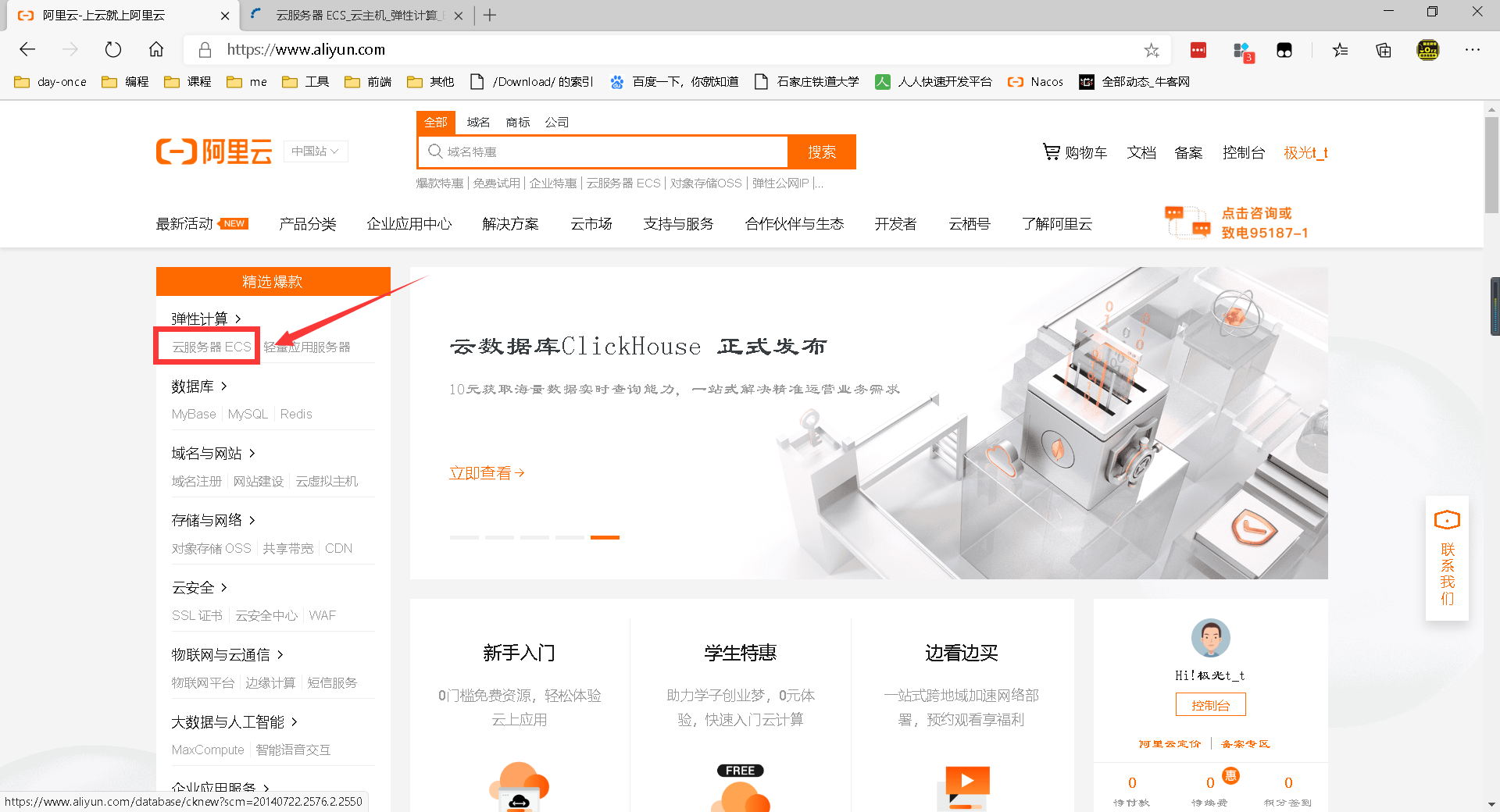Click the browser back arrow

[28, 50]
